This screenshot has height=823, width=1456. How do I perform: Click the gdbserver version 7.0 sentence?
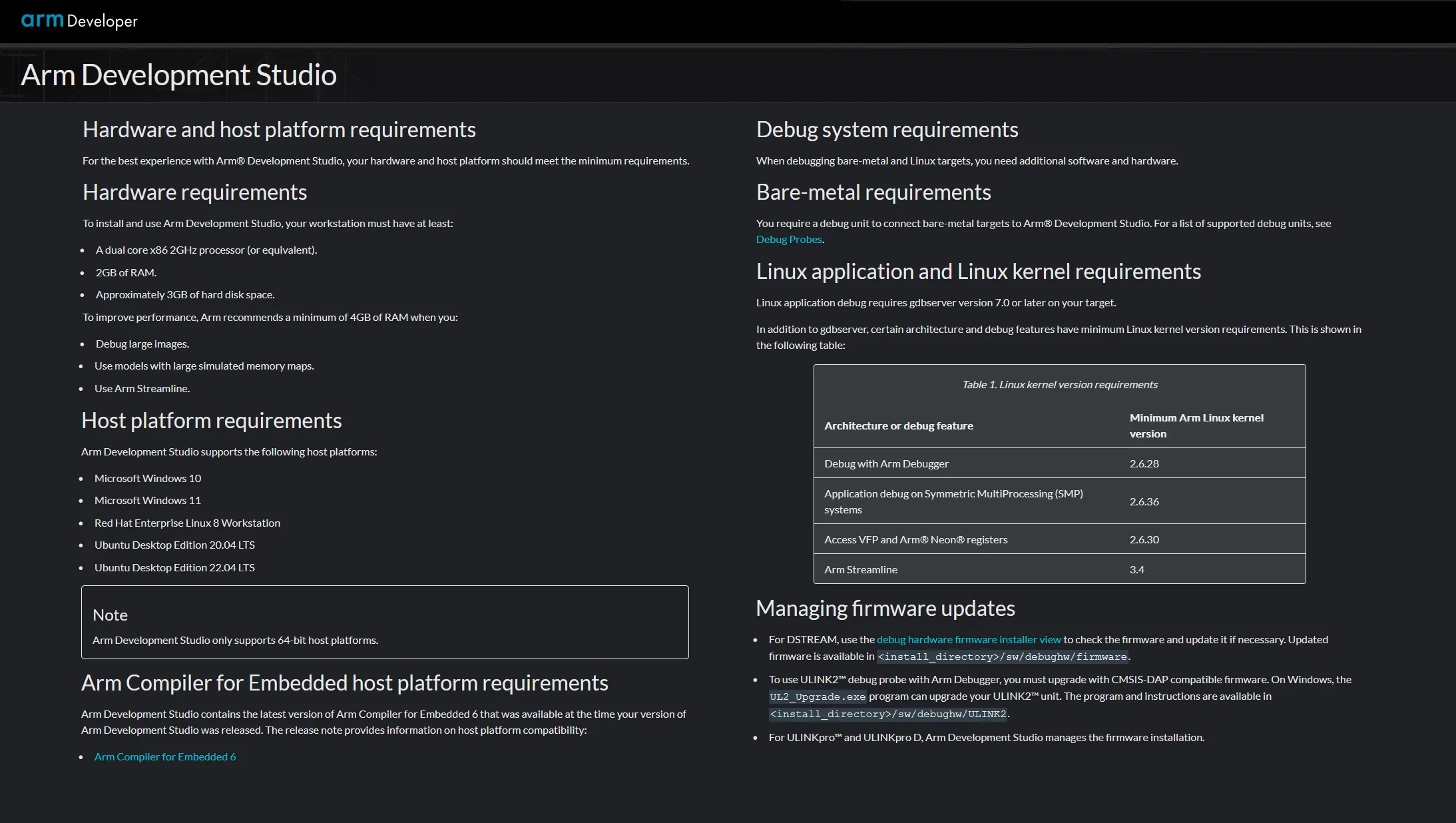936,303
